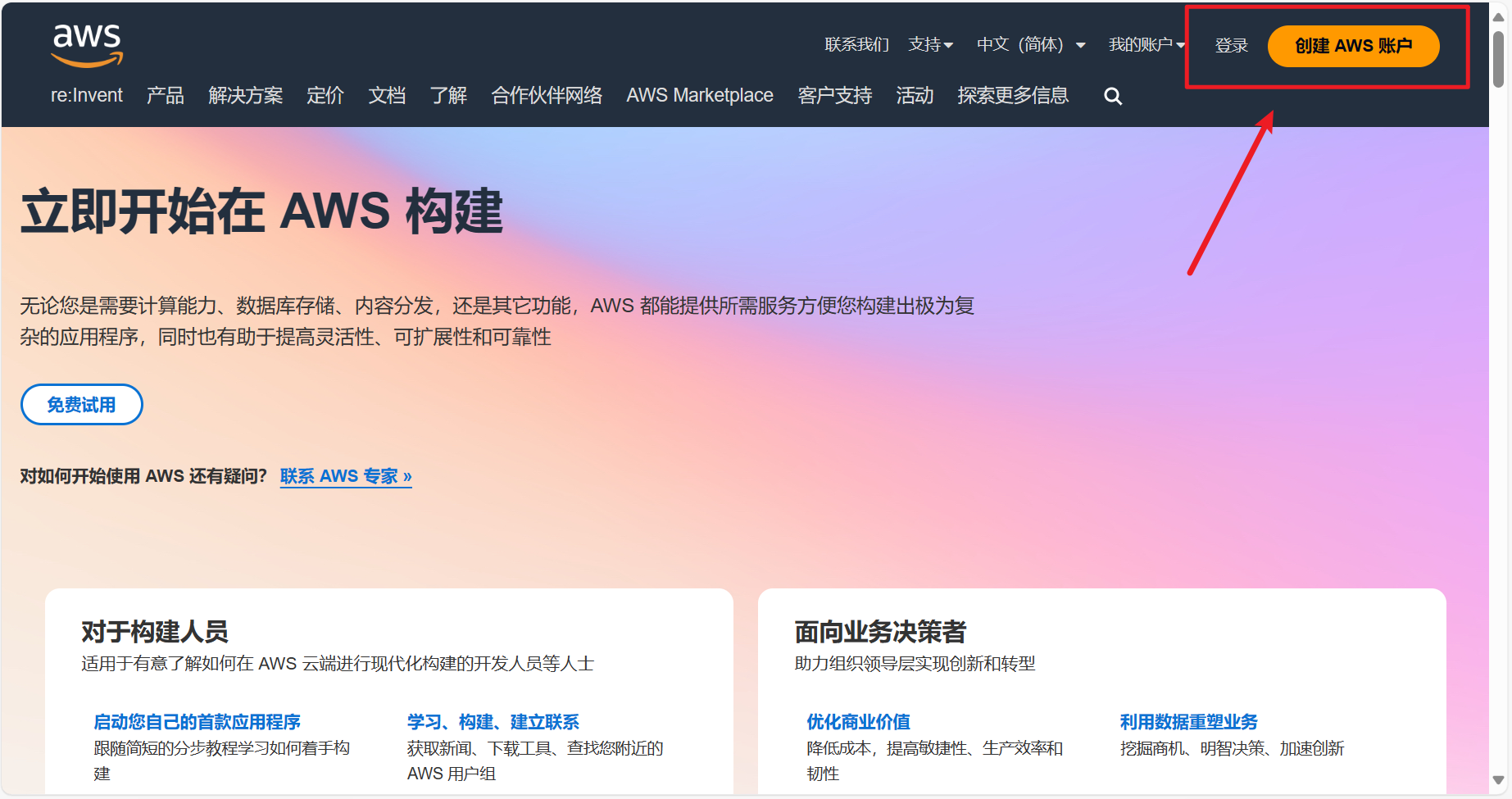Expand the 支持 dropdown

[x=930, y=44]
